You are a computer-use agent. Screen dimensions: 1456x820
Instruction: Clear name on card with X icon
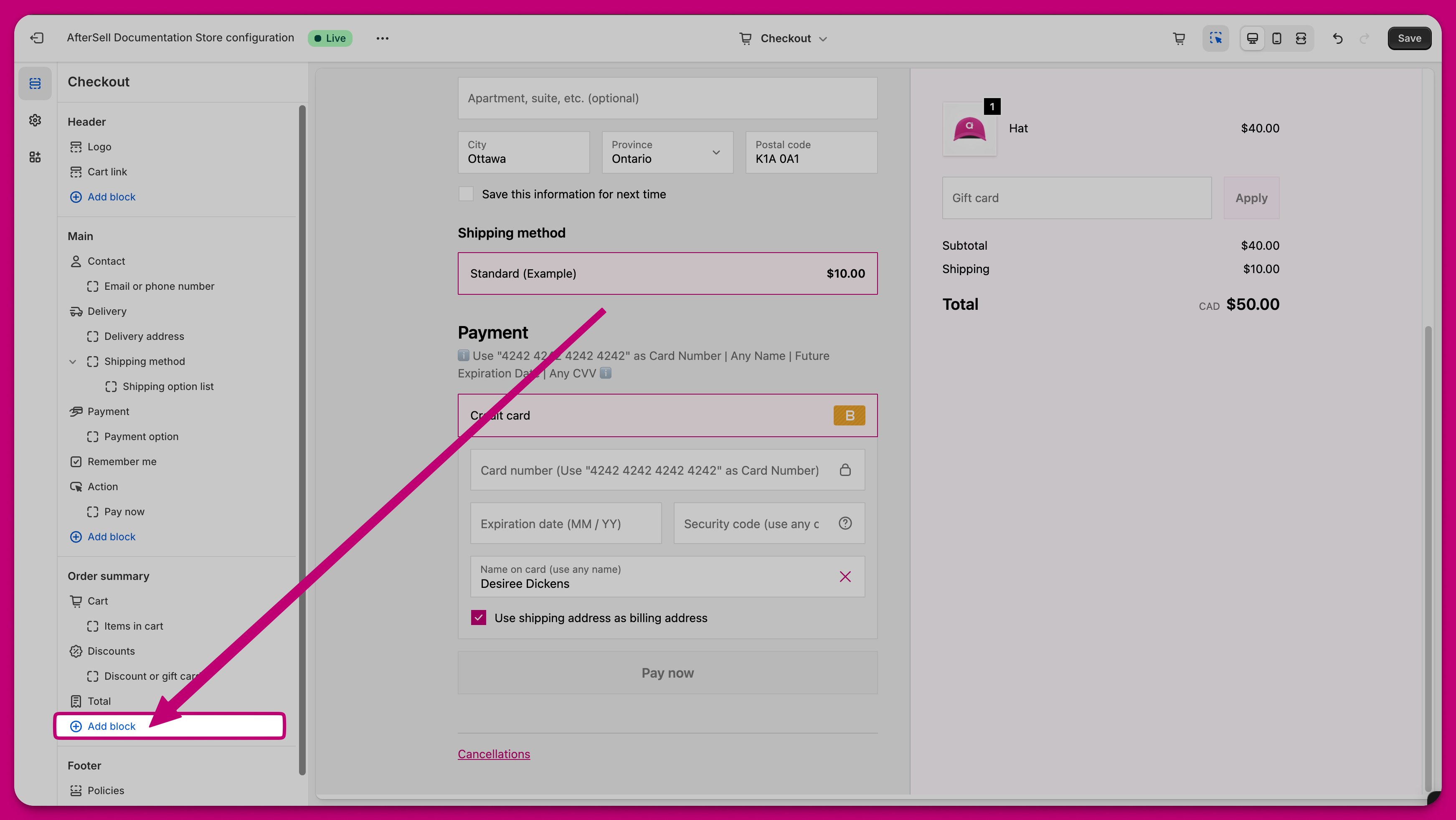(x=845, y=577)
